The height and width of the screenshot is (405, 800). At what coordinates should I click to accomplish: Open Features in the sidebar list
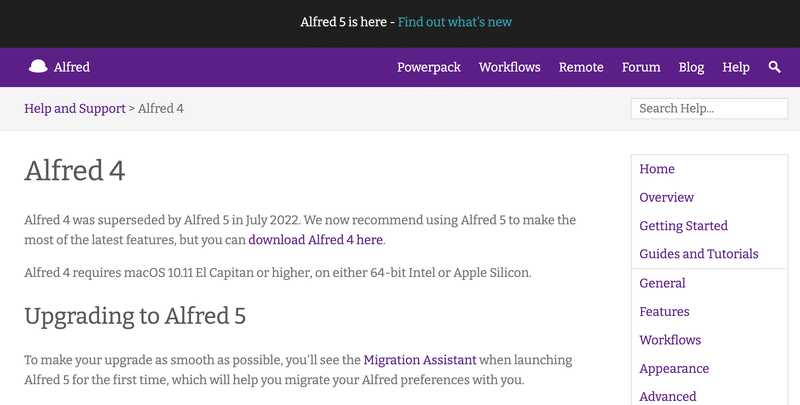(x=664, y=311)
